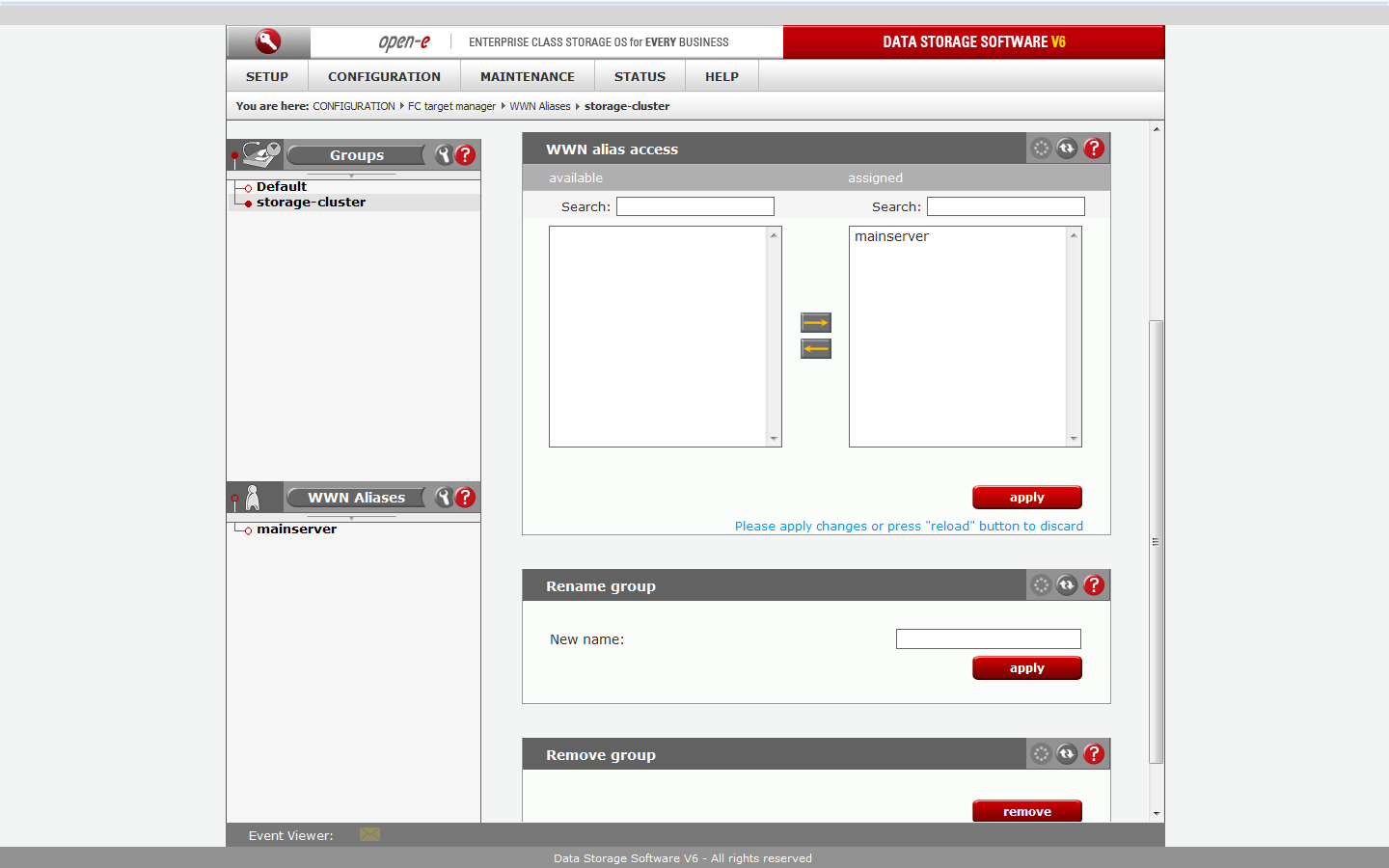Select mainserver in the assigned list
The width and height of the screenshot is (1389, 868).
tap(891, 237)
